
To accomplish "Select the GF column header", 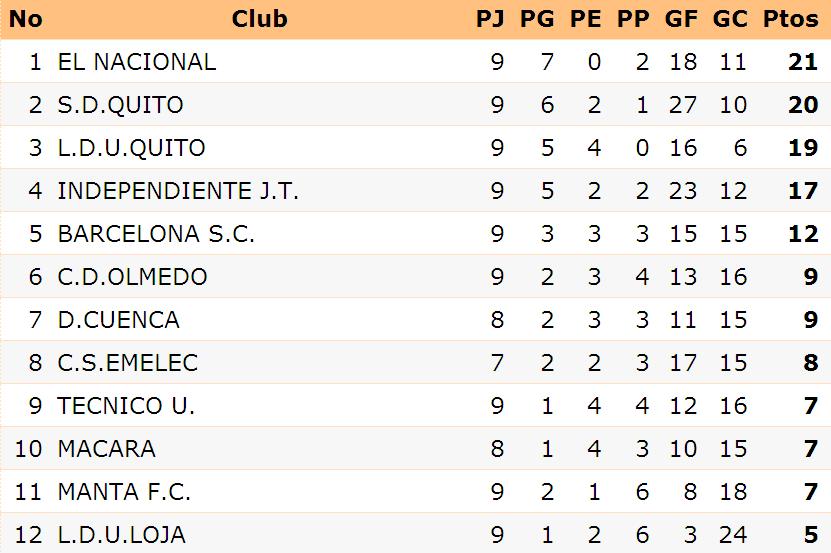I will 681,19.
